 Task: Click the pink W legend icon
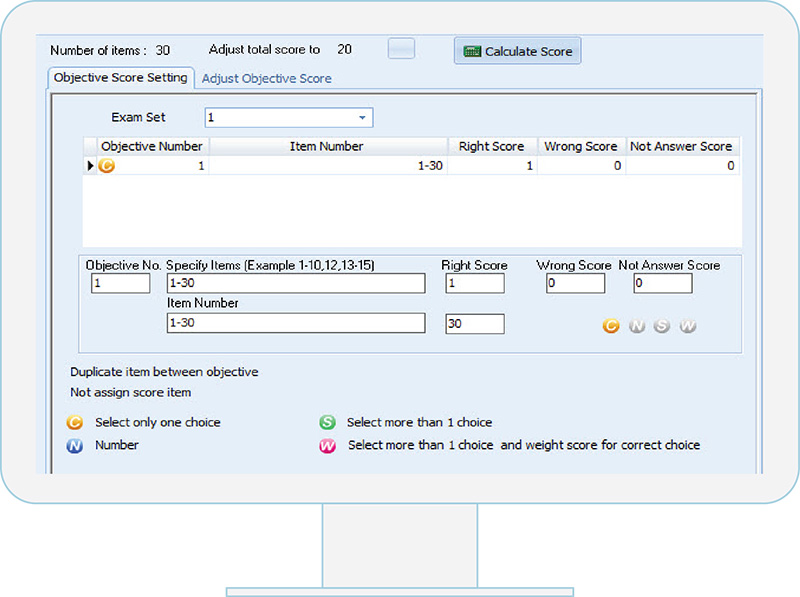click(x=328, y=445)
